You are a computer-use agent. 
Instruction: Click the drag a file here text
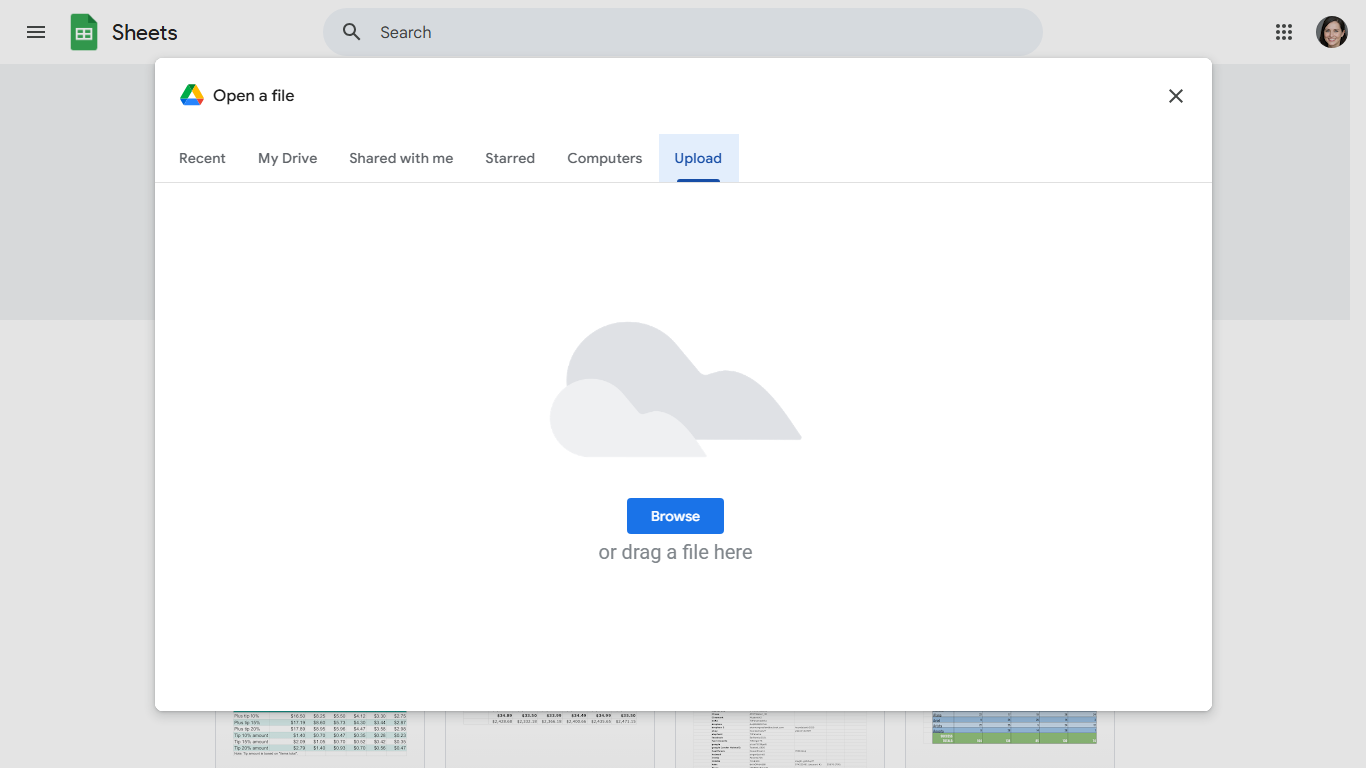click(675, 551)
